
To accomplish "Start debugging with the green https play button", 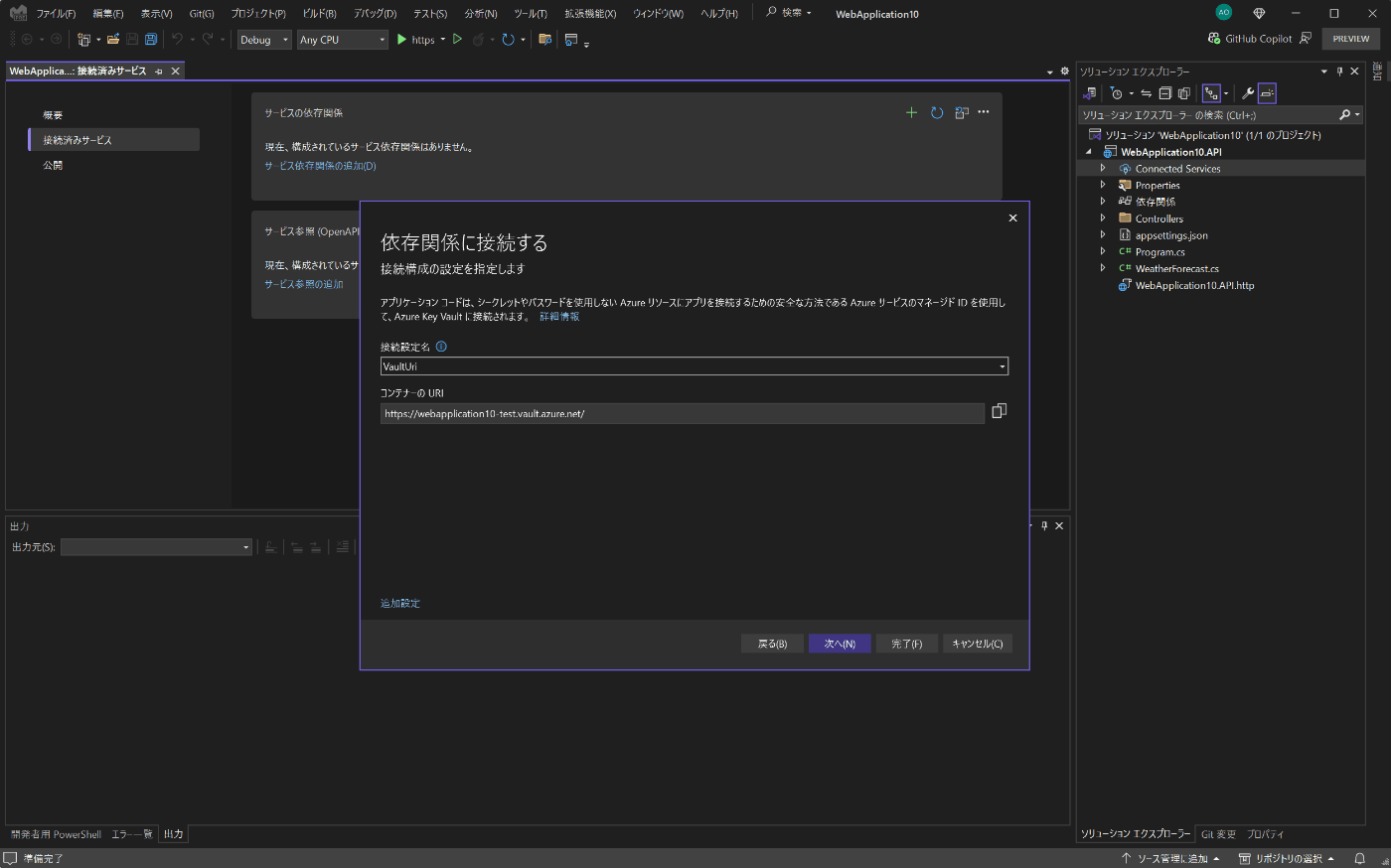I will point(401,40).
